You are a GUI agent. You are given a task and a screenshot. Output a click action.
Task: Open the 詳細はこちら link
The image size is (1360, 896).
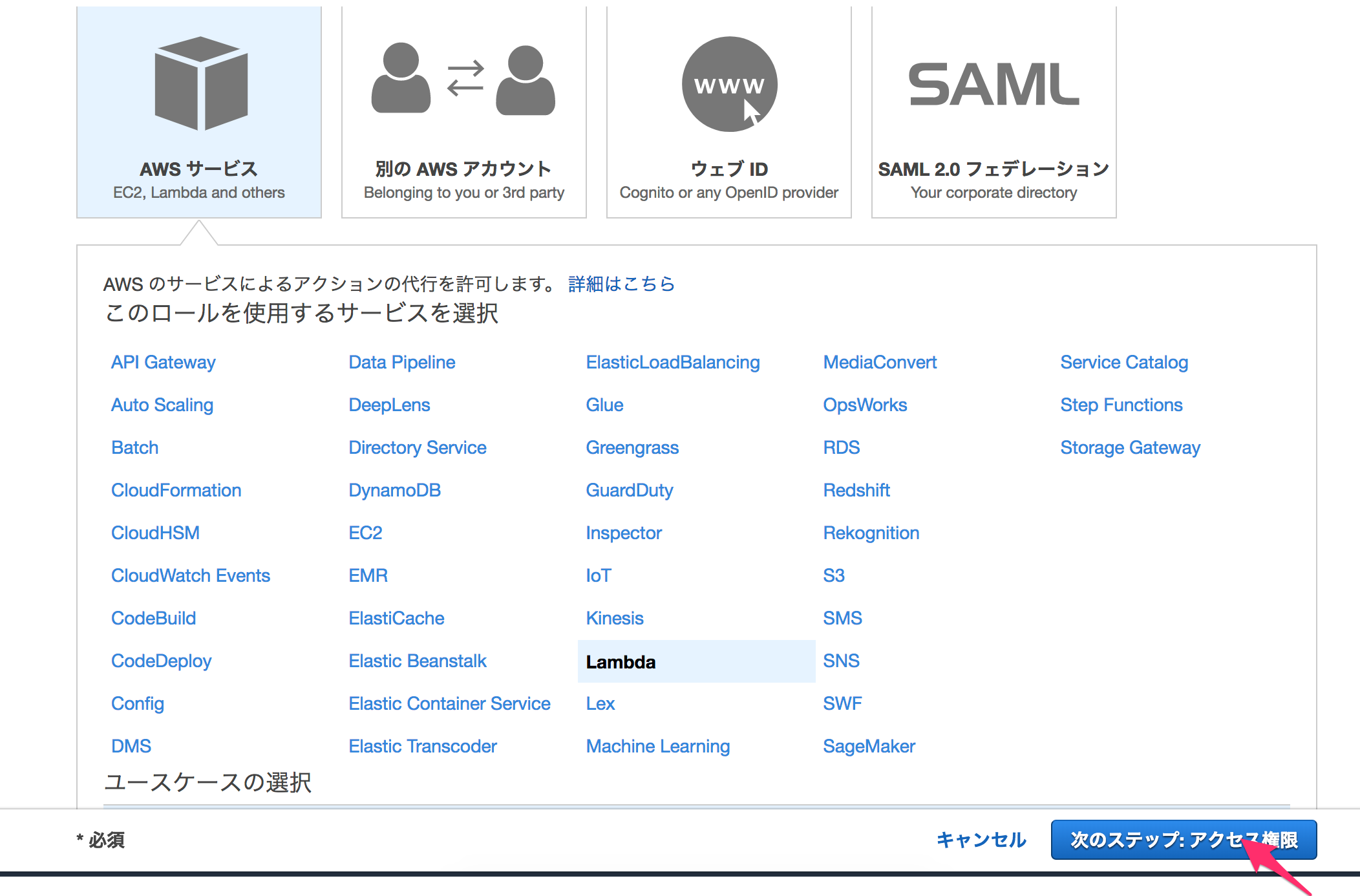[x=621, y=283]
